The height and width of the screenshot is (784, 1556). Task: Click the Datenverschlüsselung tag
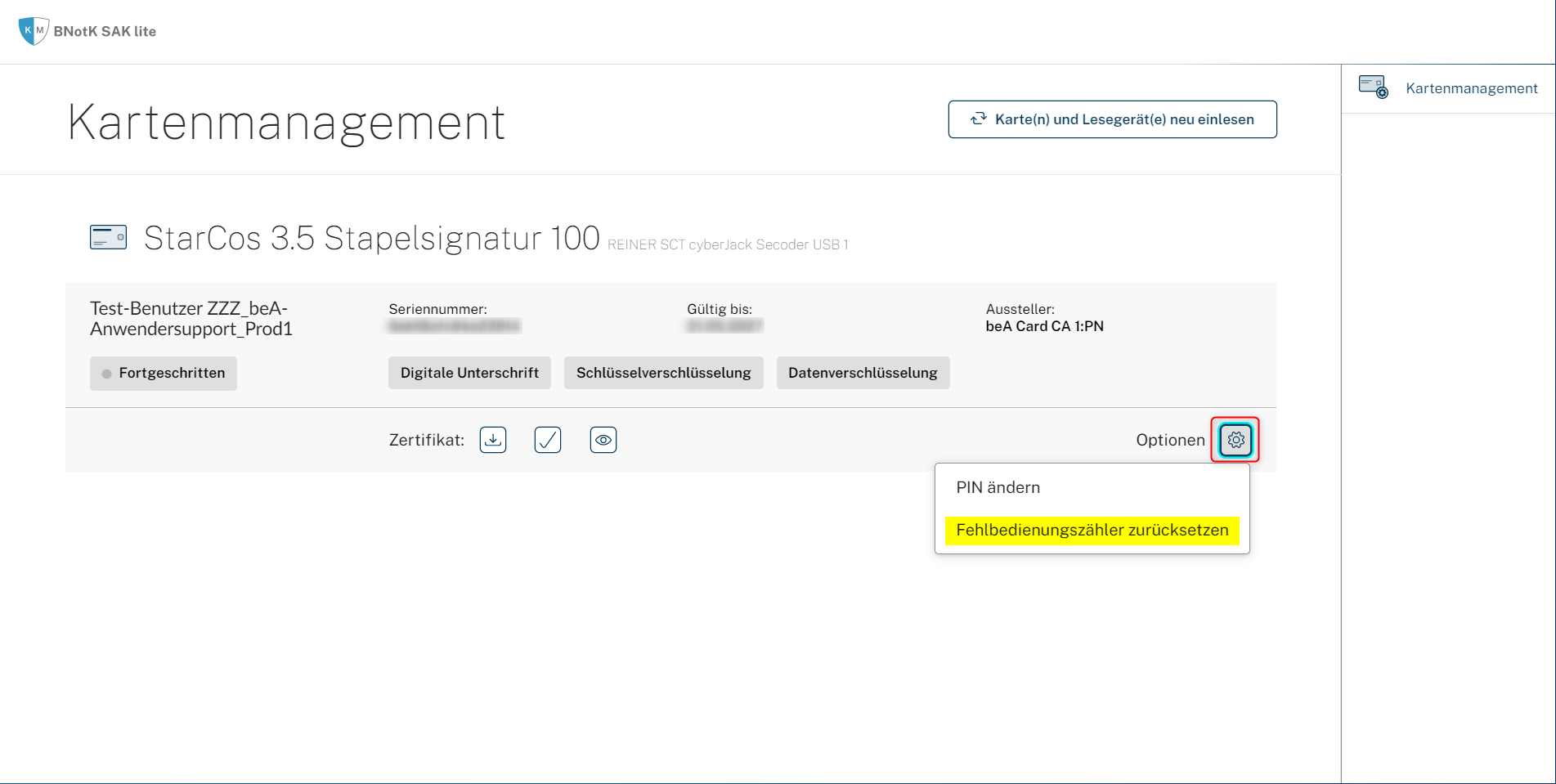click(x=863, y=373)
